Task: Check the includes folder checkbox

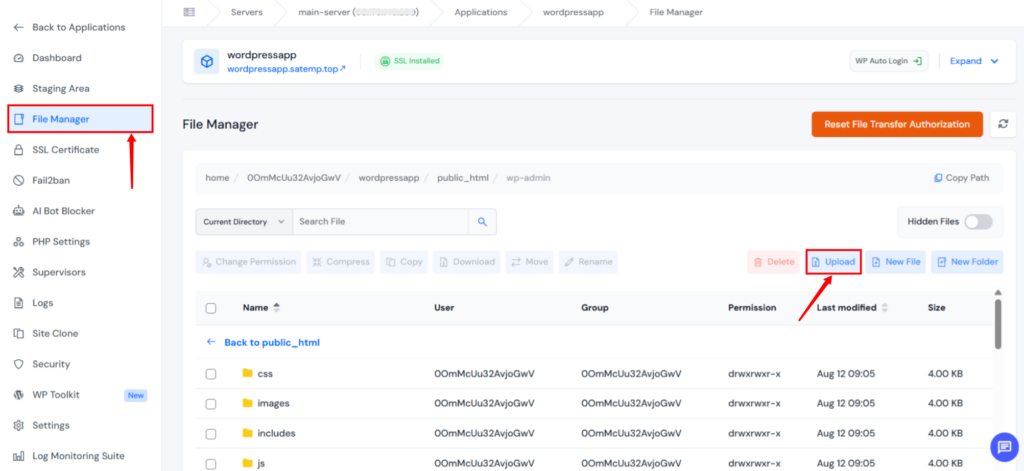Action: [211, 434]
